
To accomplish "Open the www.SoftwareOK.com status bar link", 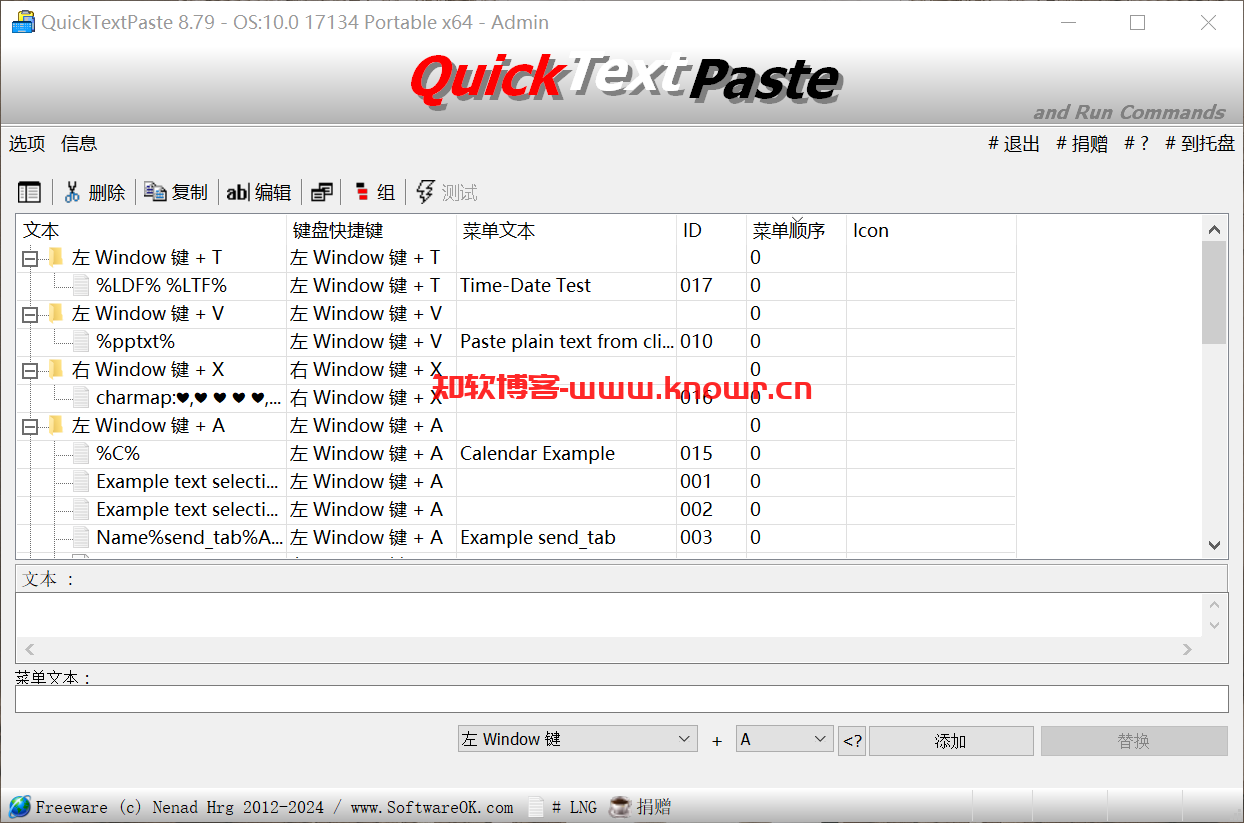I will click(x=431, y=807).
